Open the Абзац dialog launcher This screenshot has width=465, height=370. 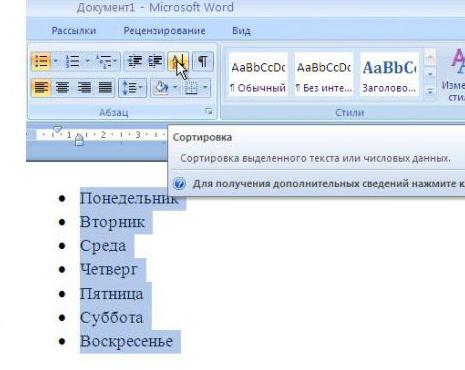[209, 112]
